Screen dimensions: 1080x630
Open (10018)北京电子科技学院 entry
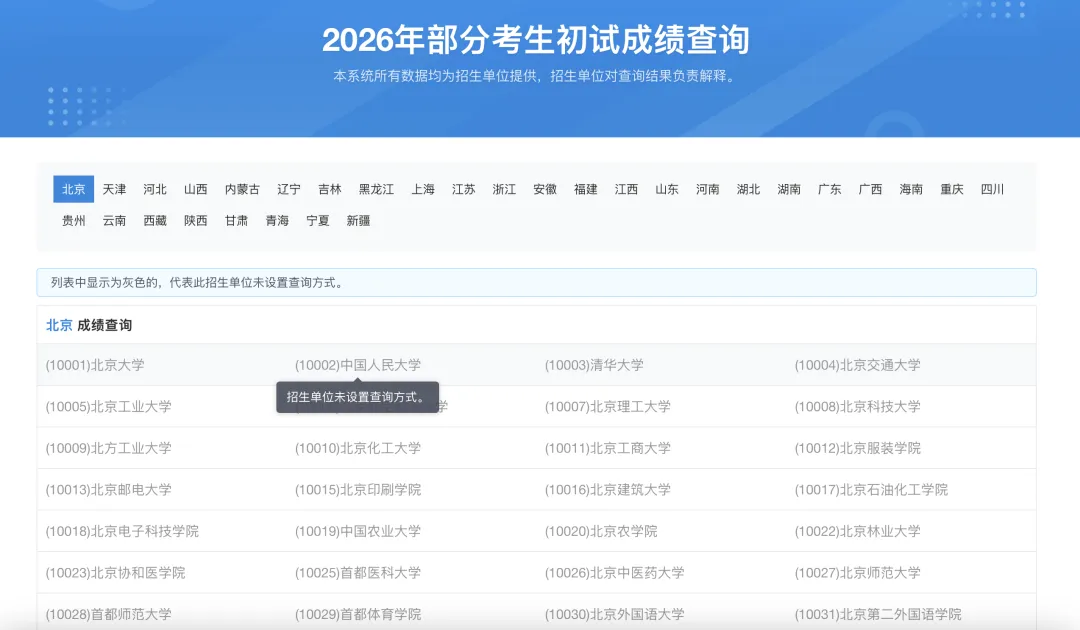click(x=122, y=531)
